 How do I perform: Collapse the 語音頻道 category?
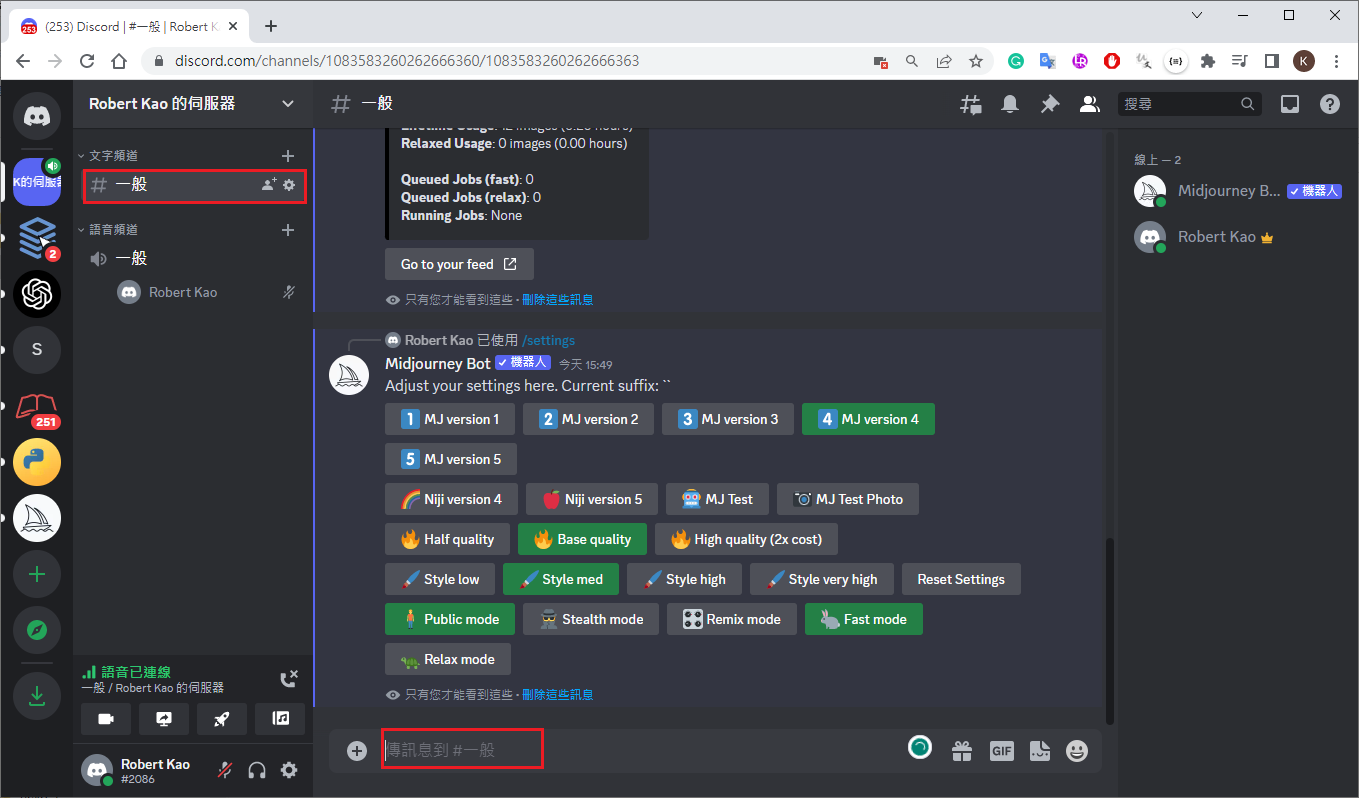[113, 230]
